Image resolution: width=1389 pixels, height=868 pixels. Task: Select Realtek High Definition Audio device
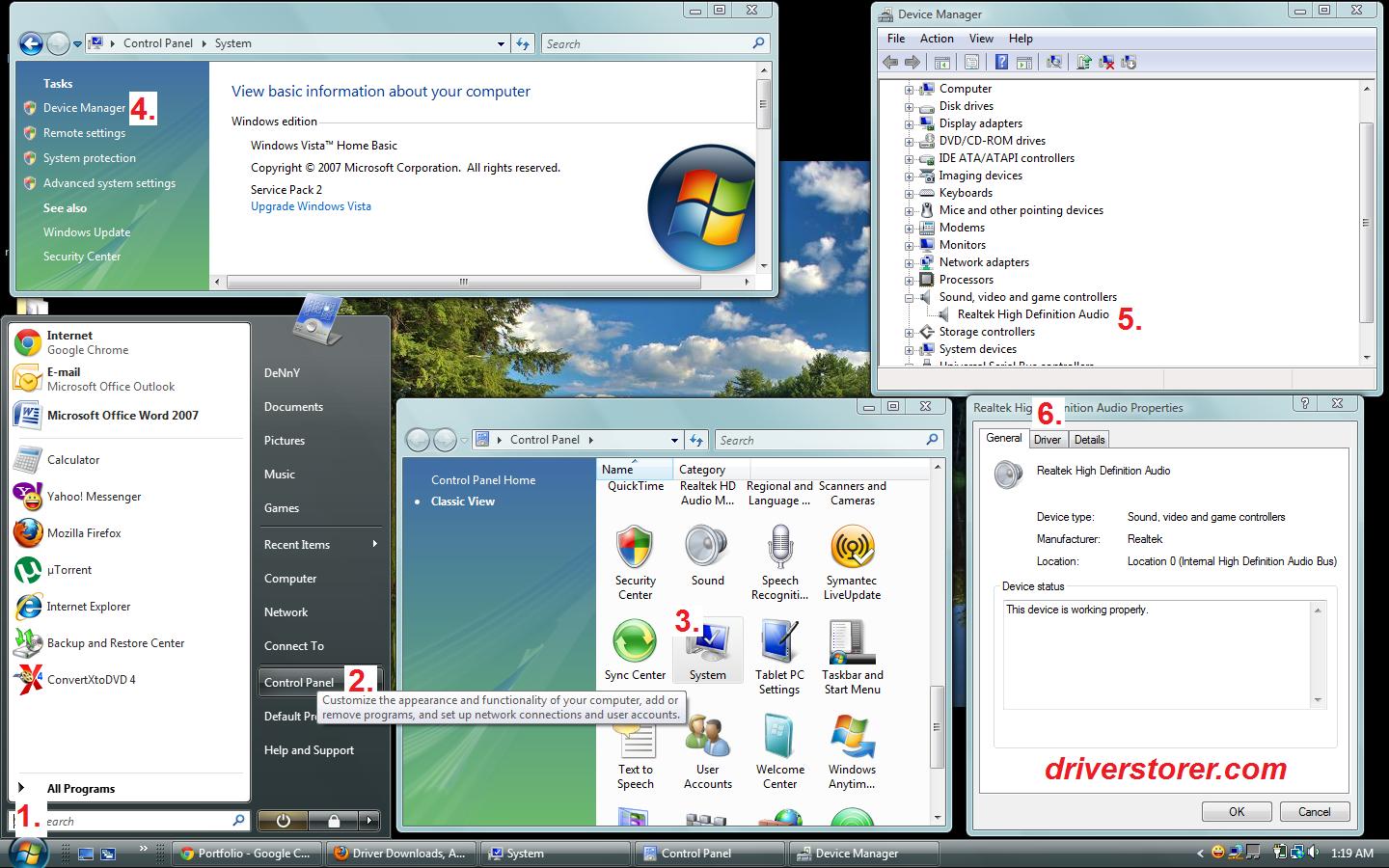(1033, 314)
